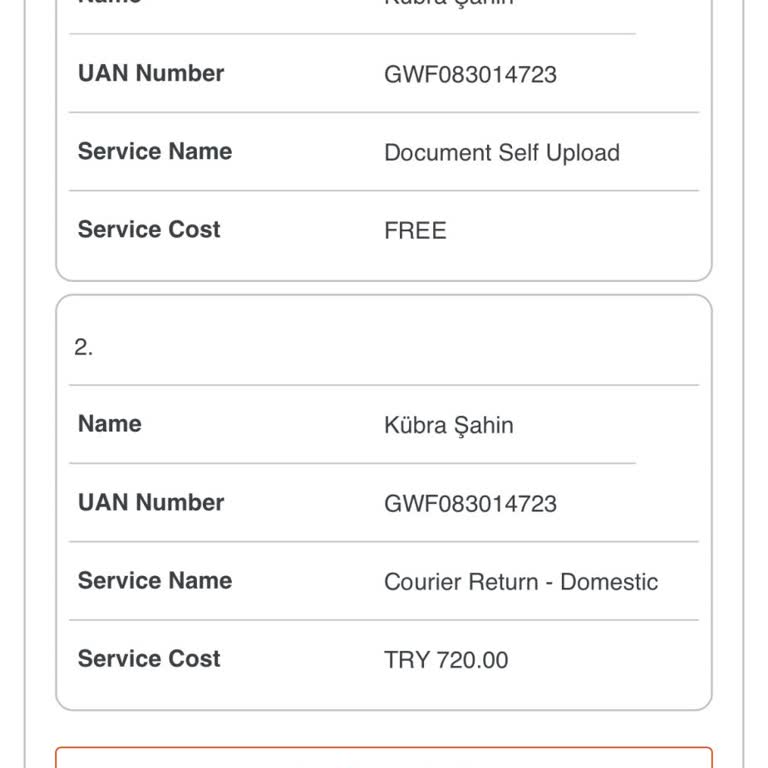Click the Service Name label beside Document Self Upload
Image resolution: width=768 pixels, height=768 pixels.
155,151
